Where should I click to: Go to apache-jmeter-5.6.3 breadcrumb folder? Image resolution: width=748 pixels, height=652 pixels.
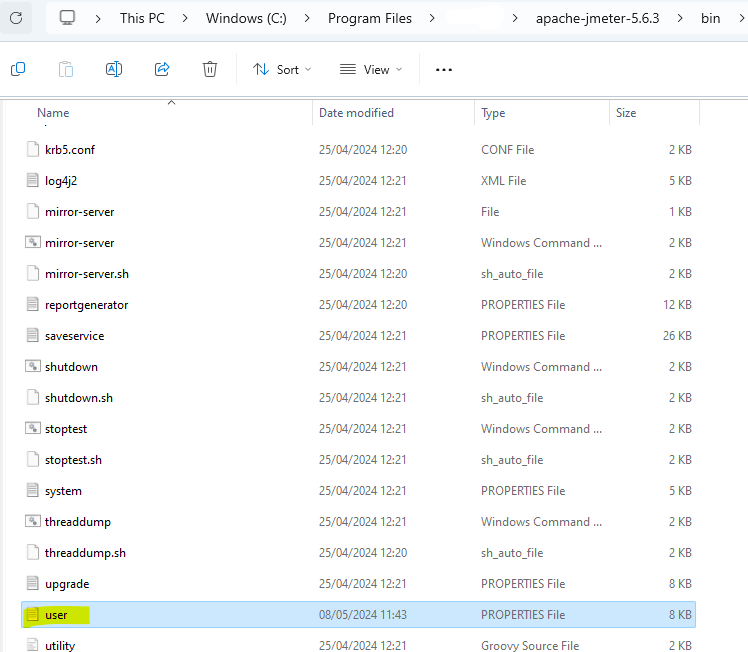pos(597,18)
